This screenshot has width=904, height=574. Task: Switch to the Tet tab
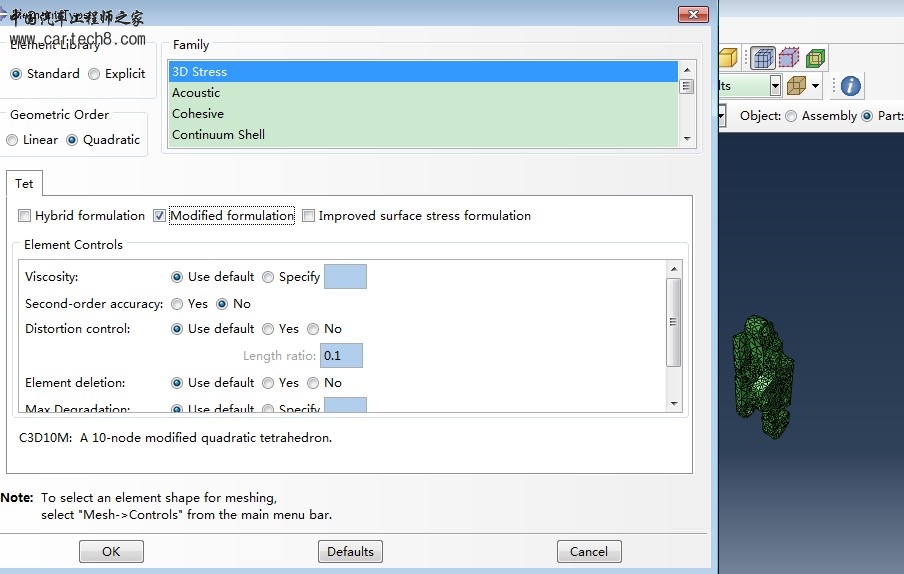(24, 184)
